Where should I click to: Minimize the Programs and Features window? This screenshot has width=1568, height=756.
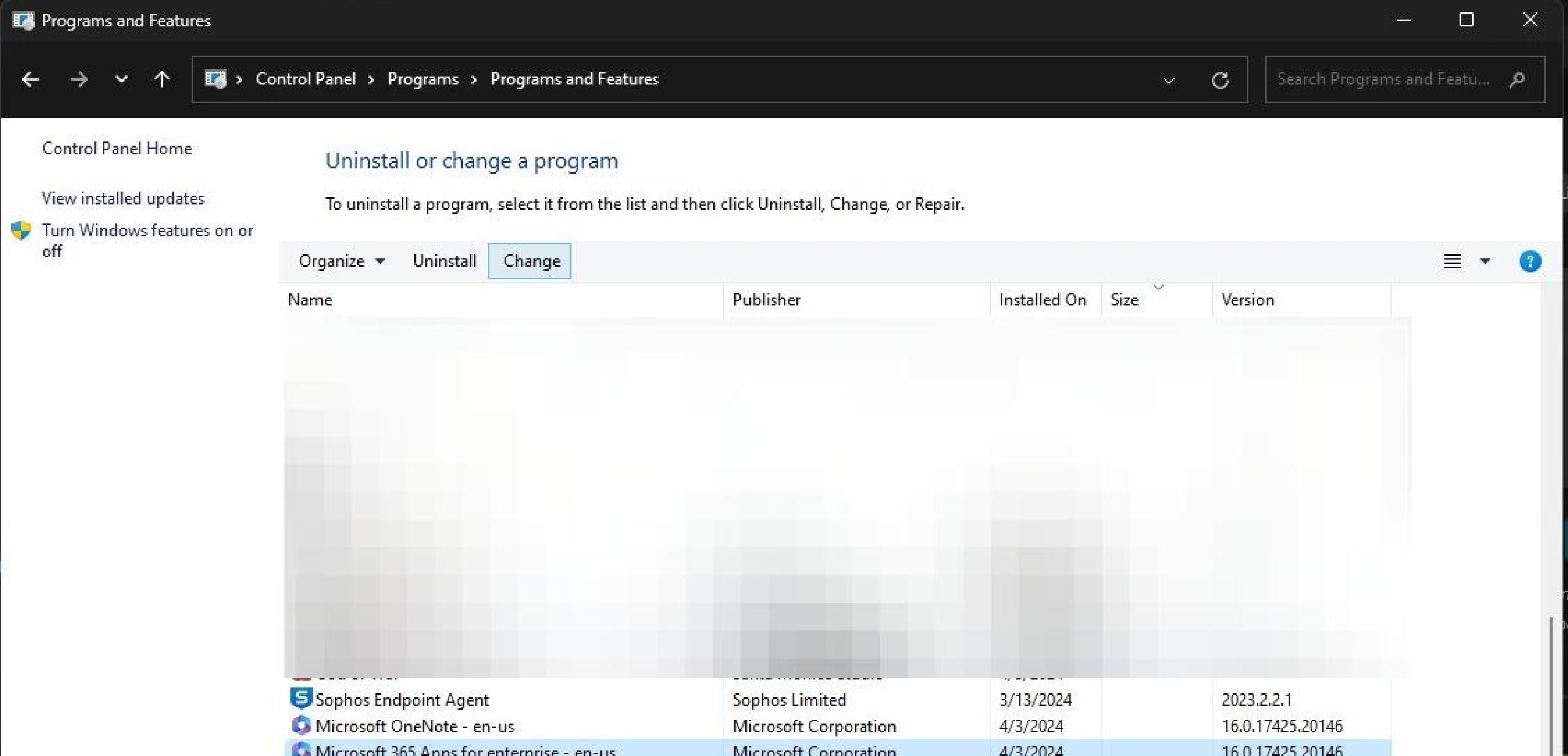pos(1404,20)
